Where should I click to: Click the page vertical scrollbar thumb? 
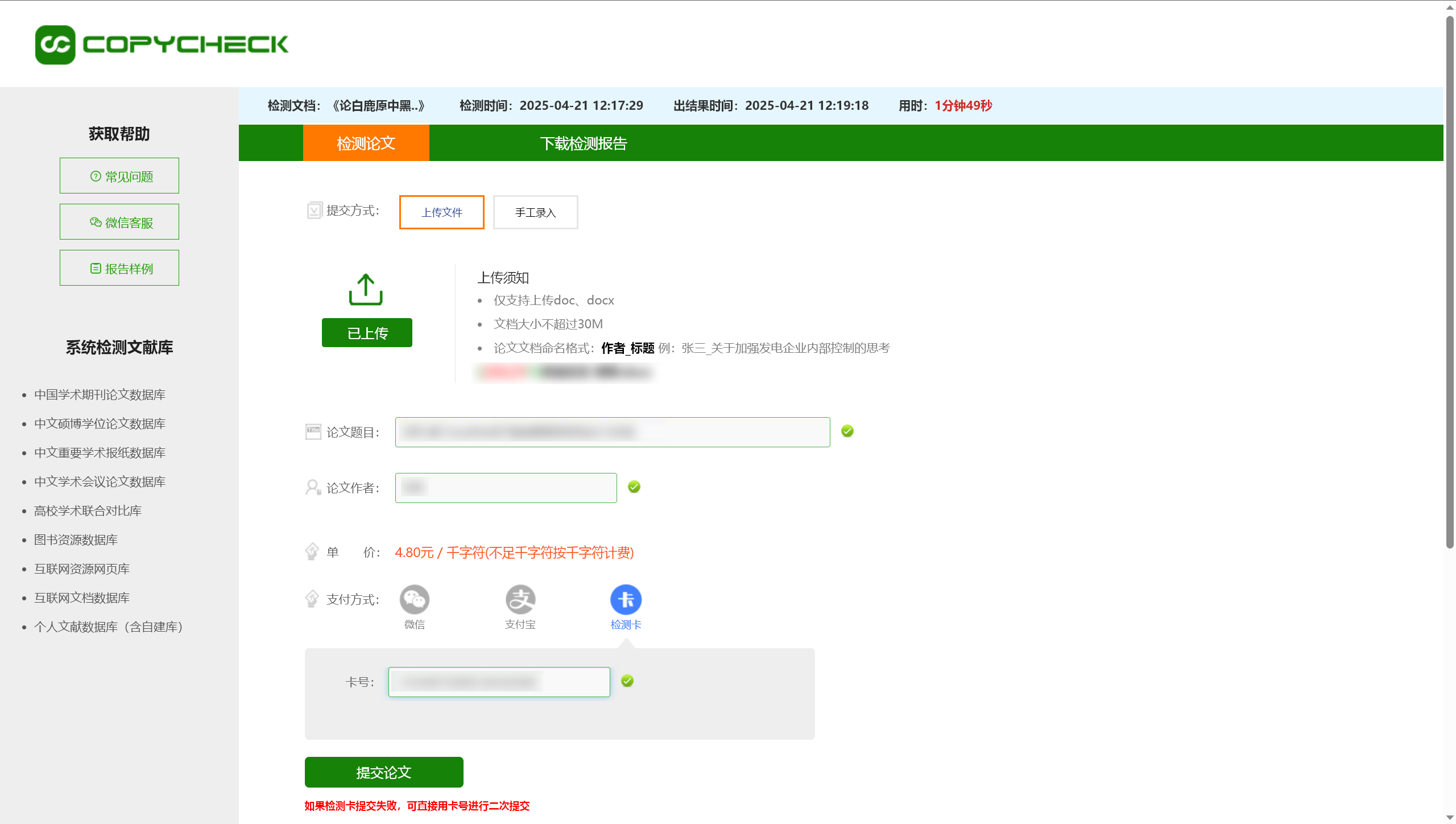point(1450,282)
